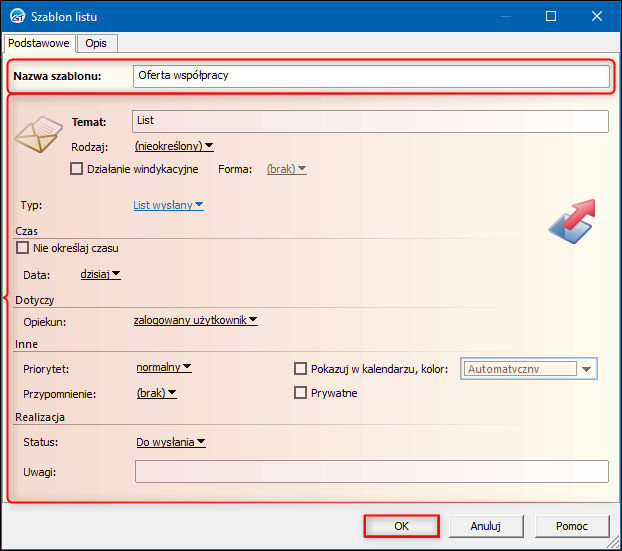Open the Status Do wysłania dropdown
This screenshot has width=622, height=551.
tap(171, 442)
